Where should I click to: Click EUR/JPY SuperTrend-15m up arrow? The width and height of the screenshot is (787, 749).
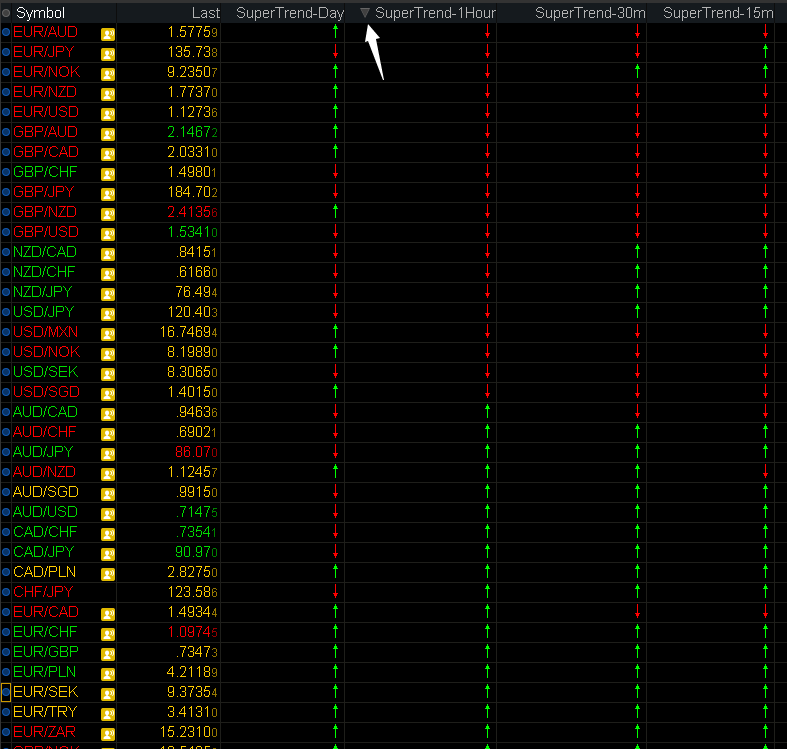pyautogui.click(x=765, y=52)
